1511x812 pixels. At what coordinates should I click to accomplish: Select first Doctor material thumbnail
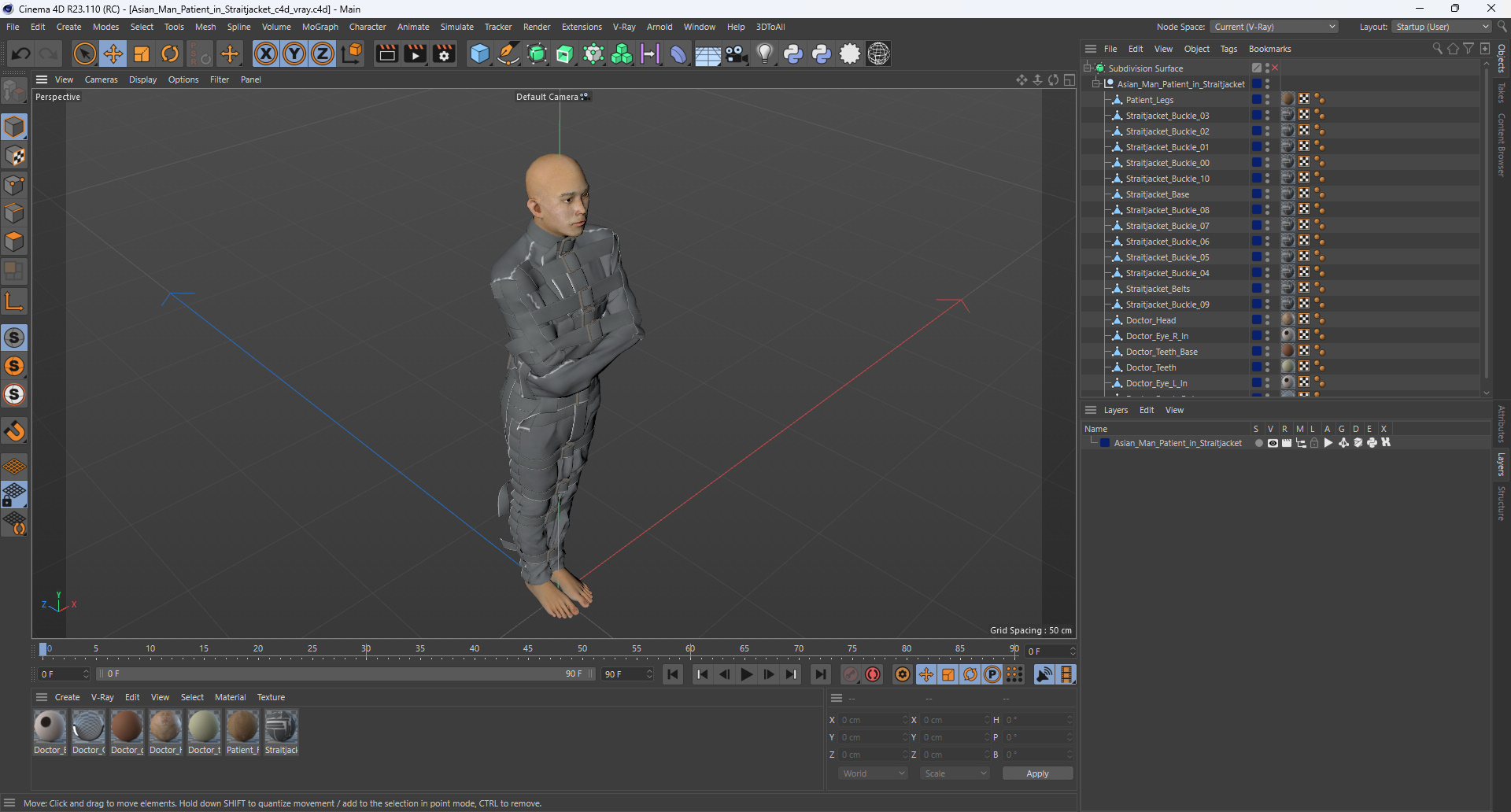point(50,726)
